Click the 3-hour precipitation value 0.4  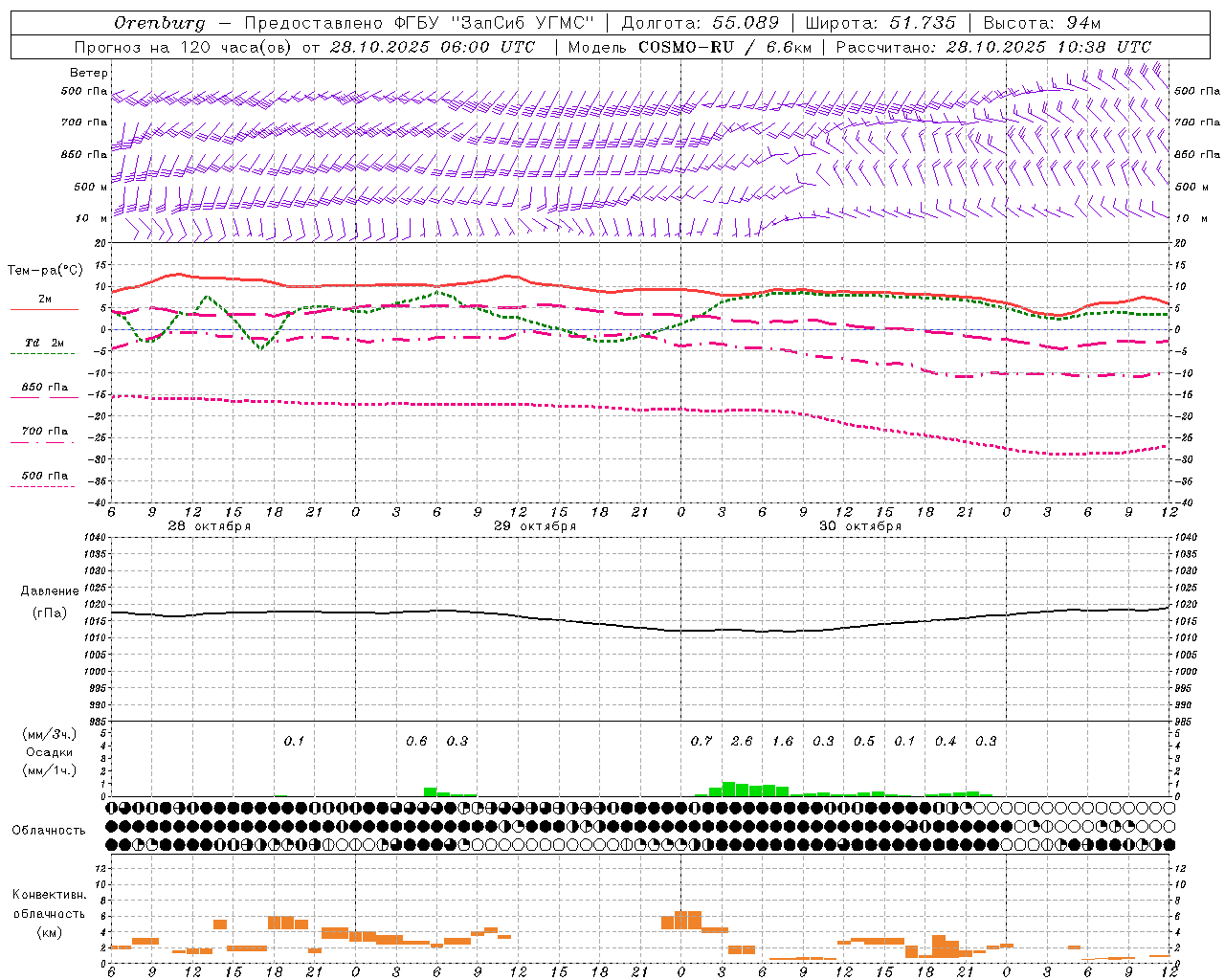(x=946, y=741)
